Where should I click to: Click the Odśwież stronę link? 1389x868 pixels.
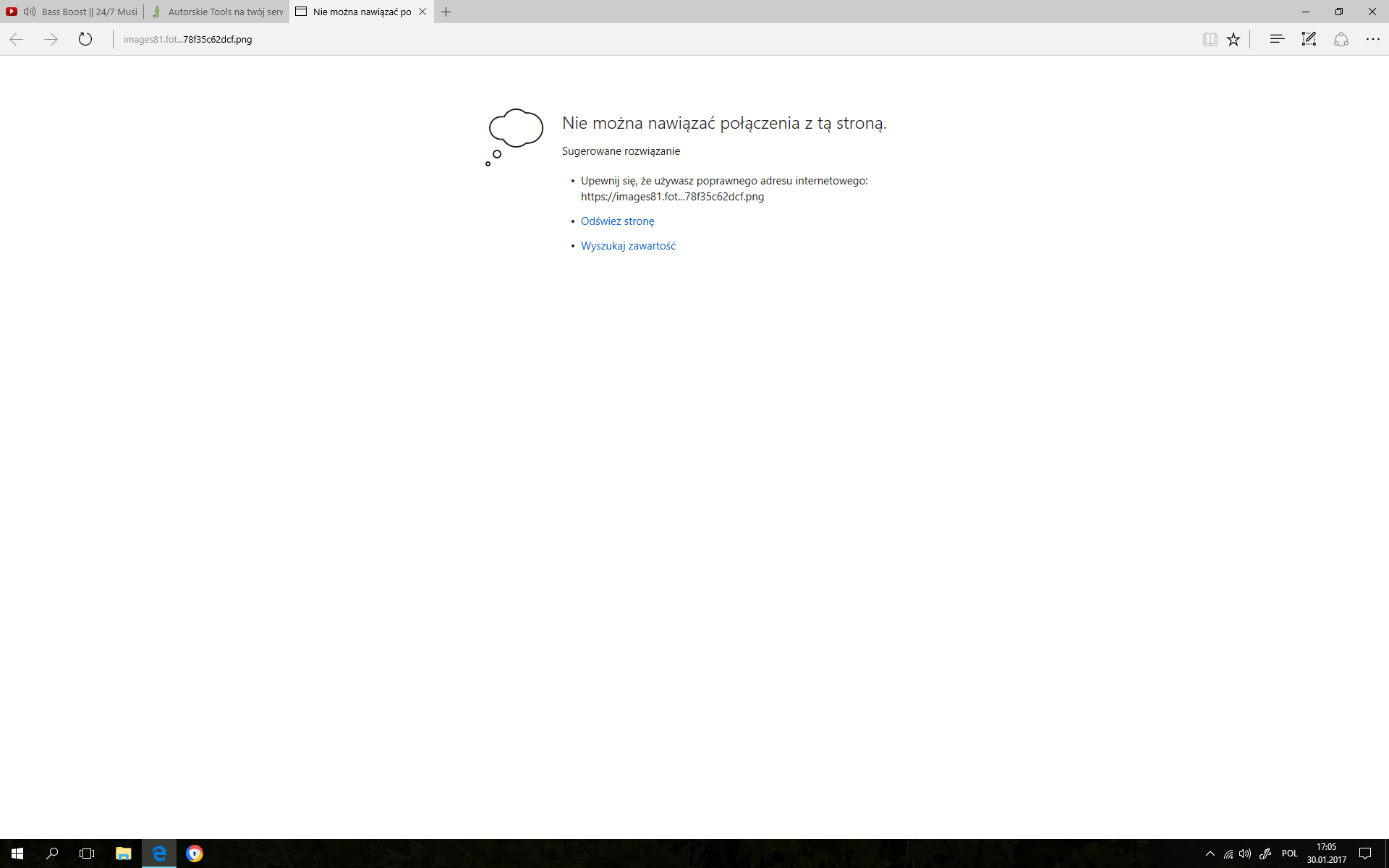pyautogui.click(x=617, y=221)
